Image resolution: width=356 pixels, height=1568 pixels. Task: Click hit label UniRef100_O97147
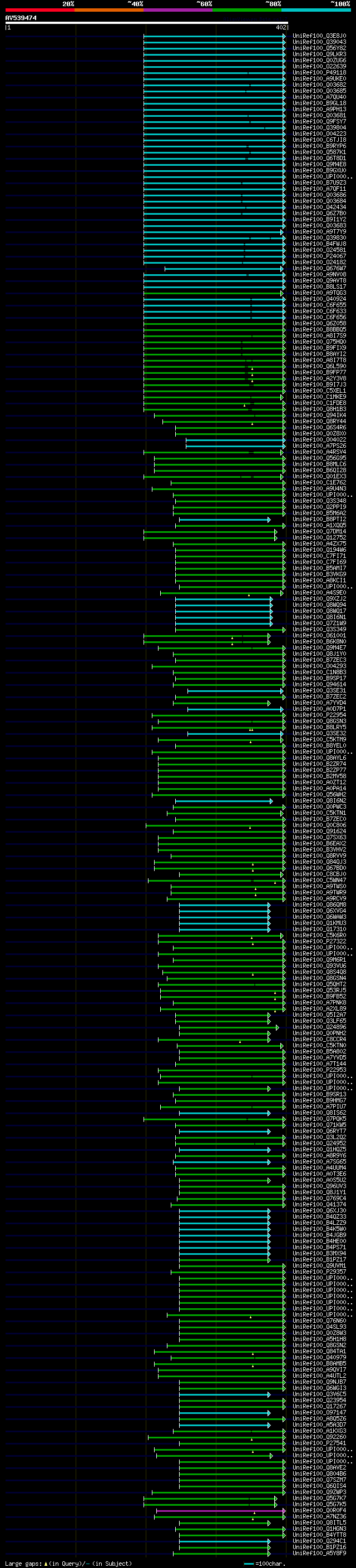pyautogui.click(x=319, y=1412)
